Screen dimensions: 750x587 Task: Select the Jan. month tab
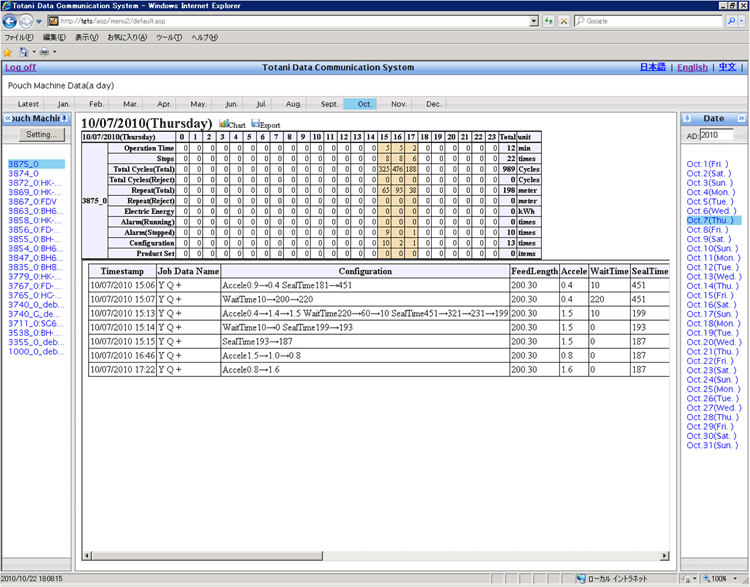[x=64, y=104]
